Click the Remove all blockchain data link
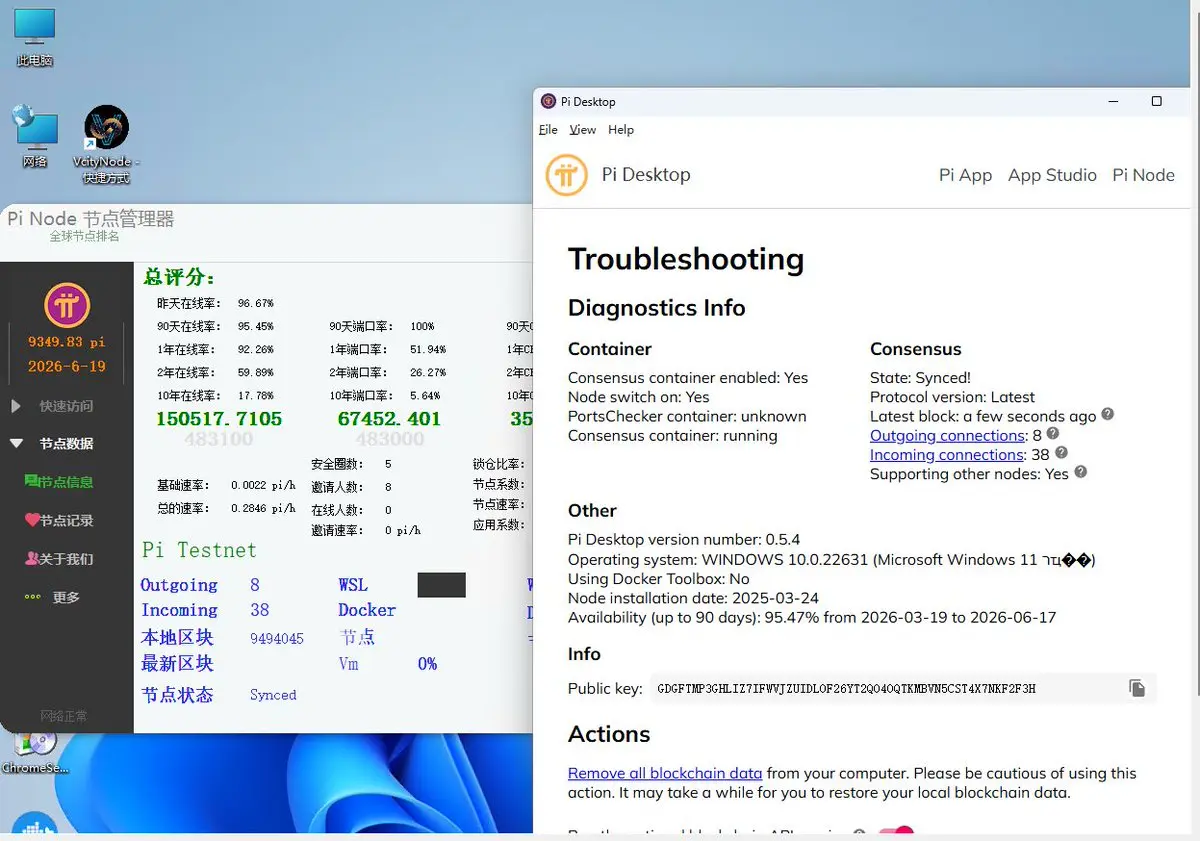 (665, 773)
